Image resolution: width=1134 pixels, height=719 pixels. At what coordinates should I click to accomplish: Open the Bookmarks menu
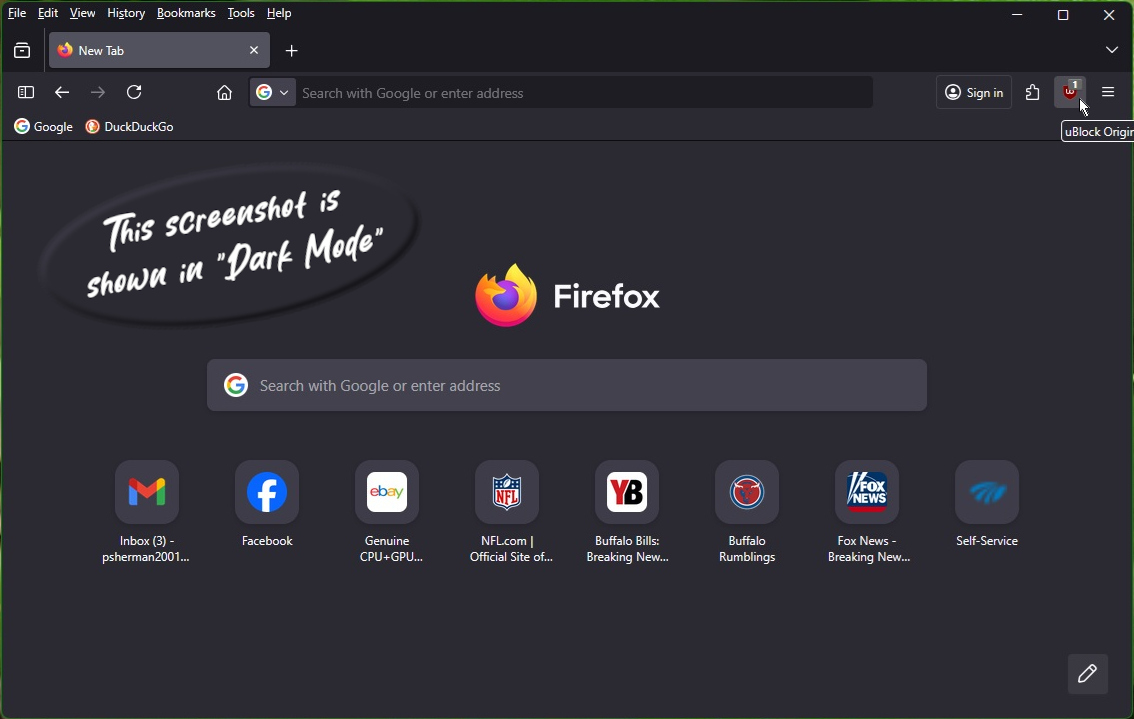(x=186, y=14)
